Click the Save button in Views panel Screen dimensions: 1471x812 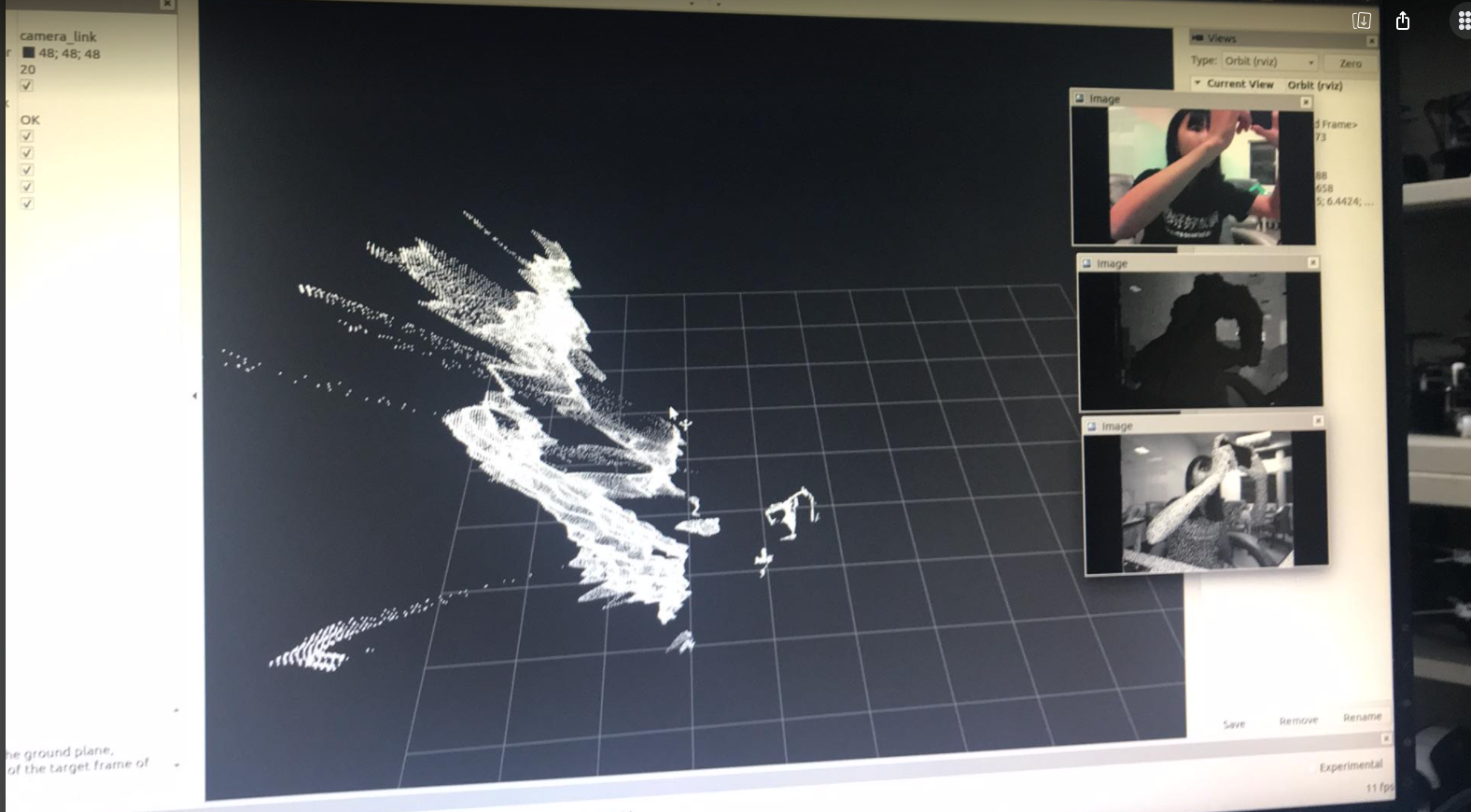(x=1234, y=724)
